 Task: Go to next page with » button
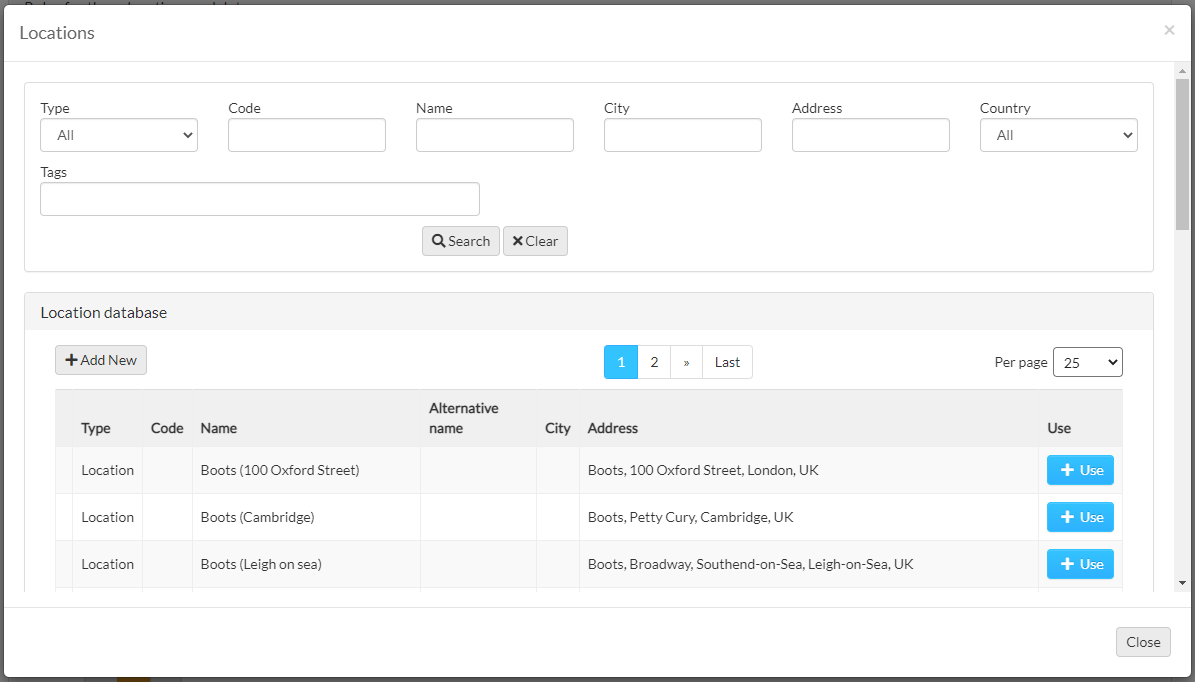(687, 362)
